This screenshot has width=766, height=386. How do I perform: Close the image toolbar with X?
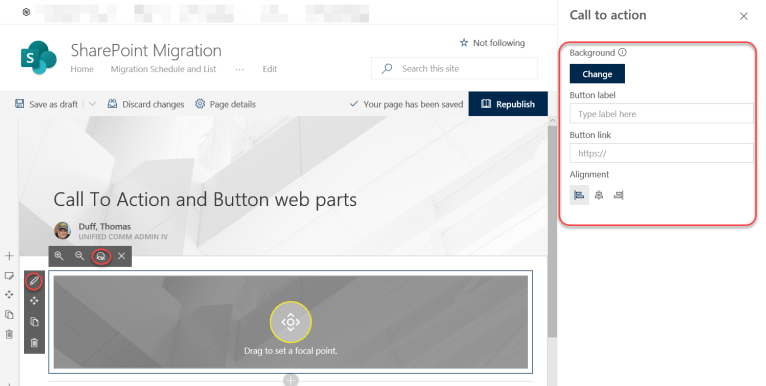(122, 256)
